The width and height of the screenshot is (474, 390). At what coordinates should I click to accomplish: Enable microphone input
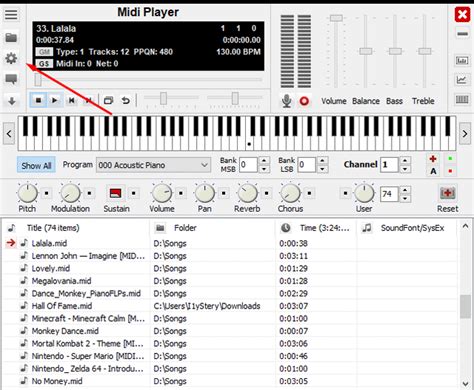tap(286, 101)
